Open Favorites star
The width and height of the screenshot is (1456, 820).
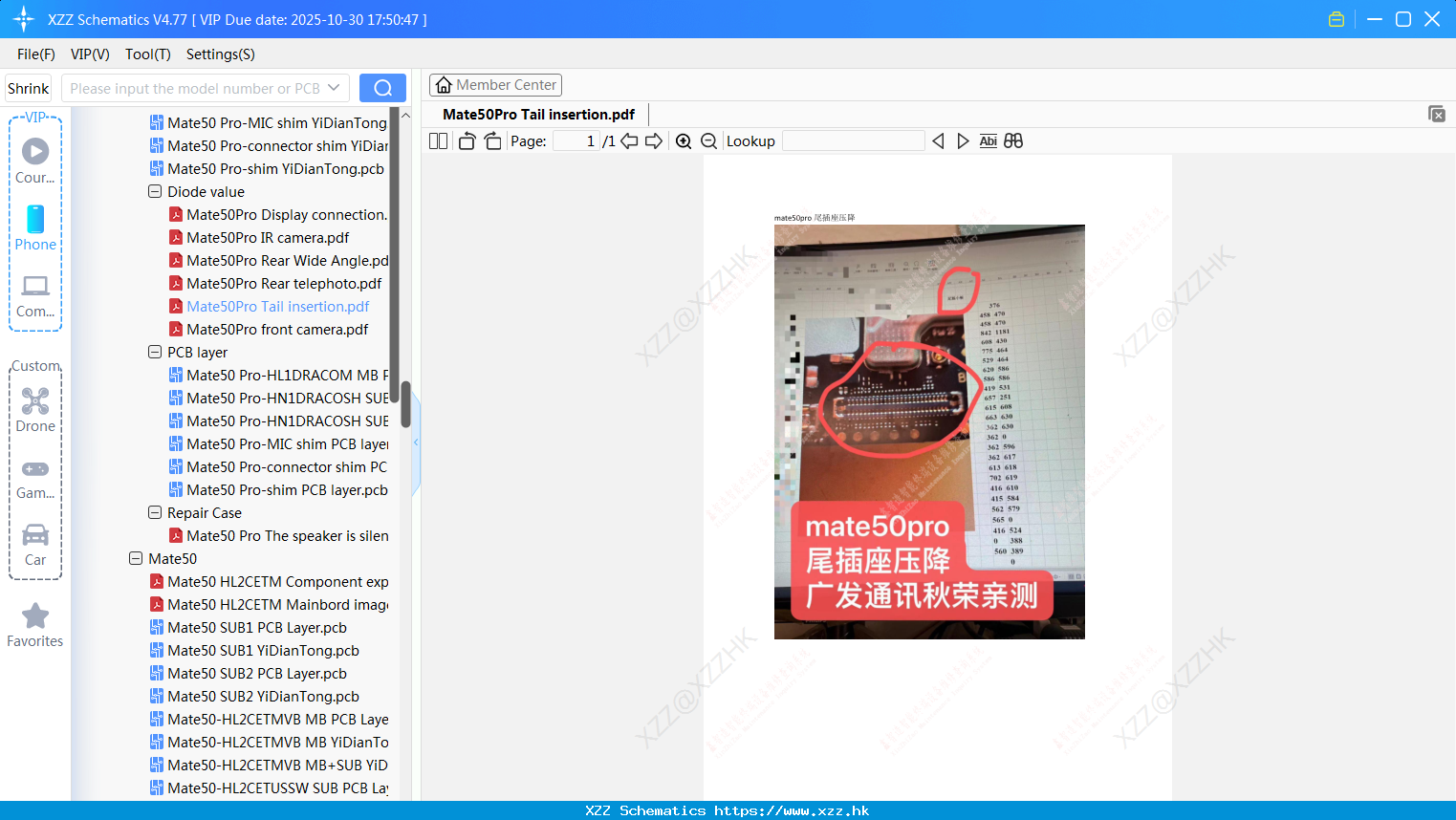[35, 625]
